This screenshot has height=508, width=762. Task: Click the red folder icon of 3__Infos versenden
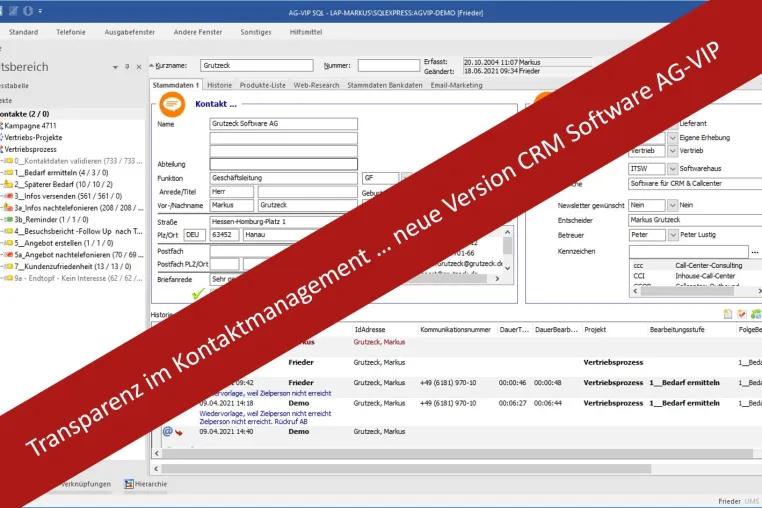click(8, 196)
